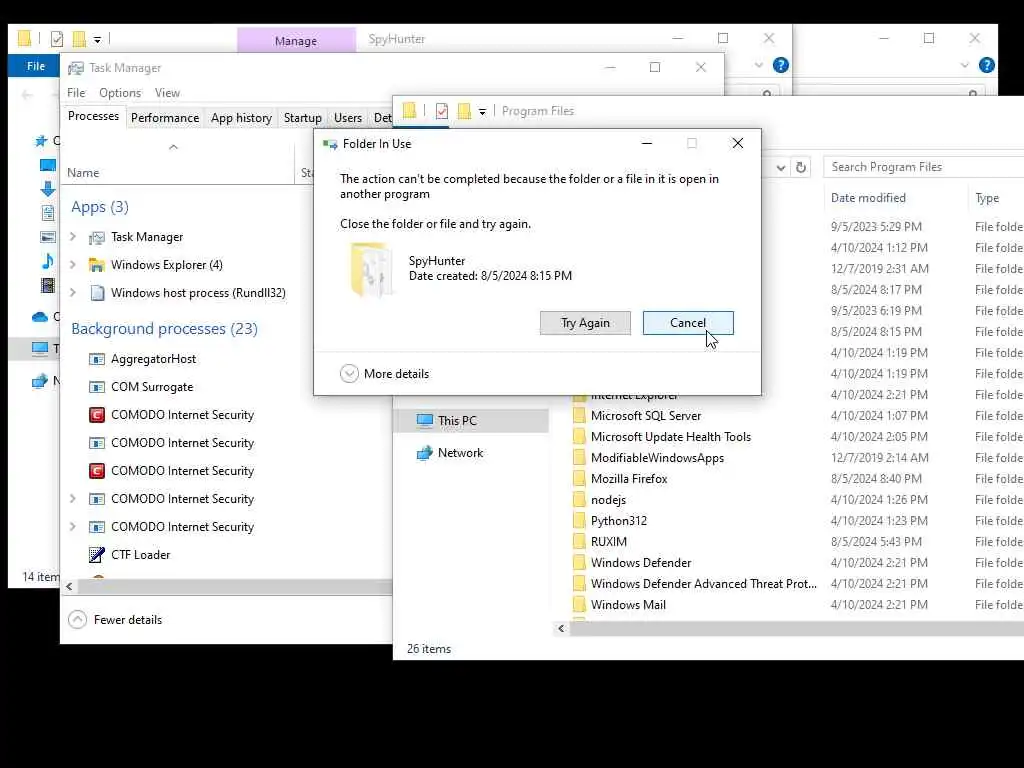Sort by the Date modified column
The height and width of the screenshot is (768, 1024).
pos(868,198)
